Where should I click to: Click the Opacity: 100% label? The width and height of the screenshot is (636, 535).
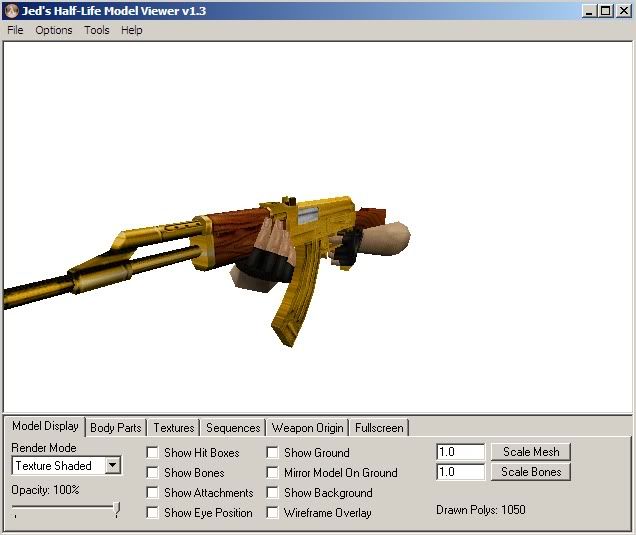(45, 490)
